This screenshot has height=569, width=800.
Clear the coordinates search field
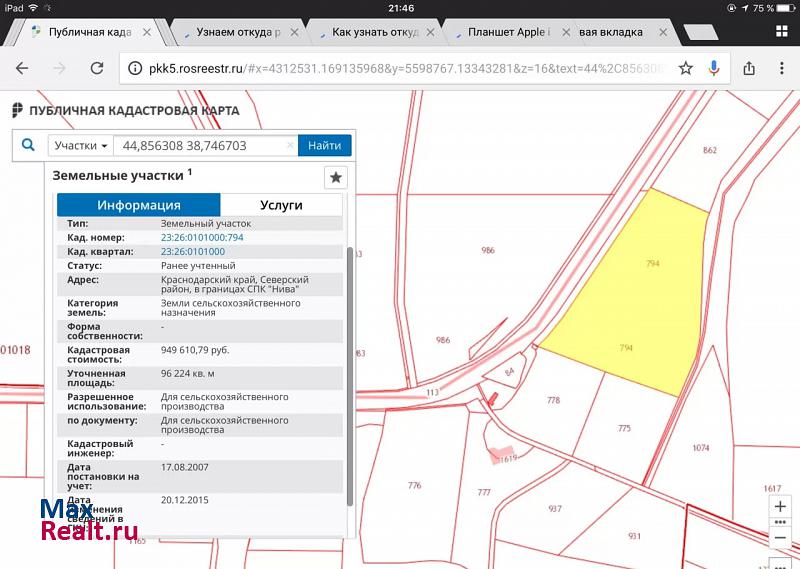pos(290,146)
